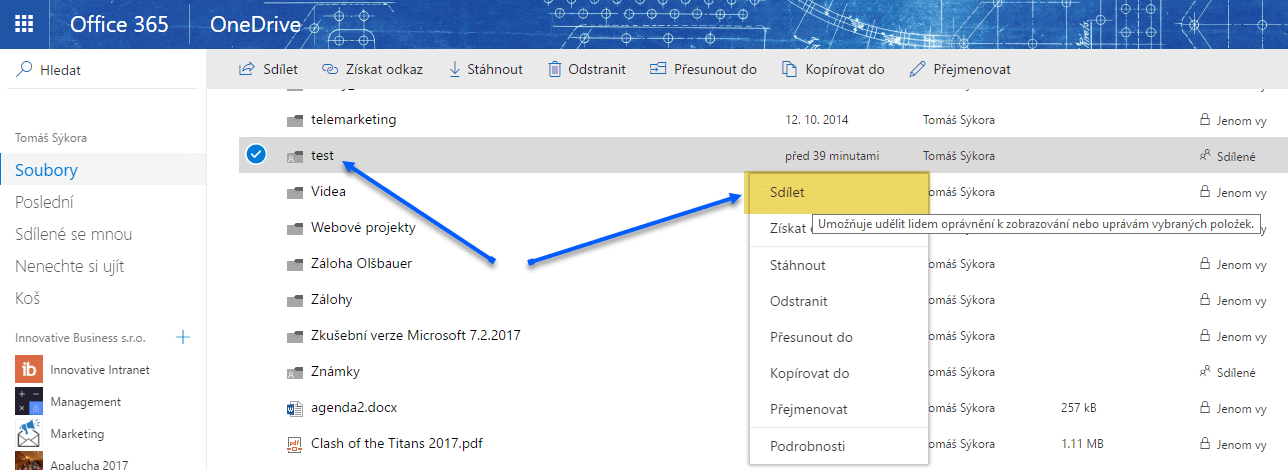Open OneDrive home from header

[x=255, y=24]
